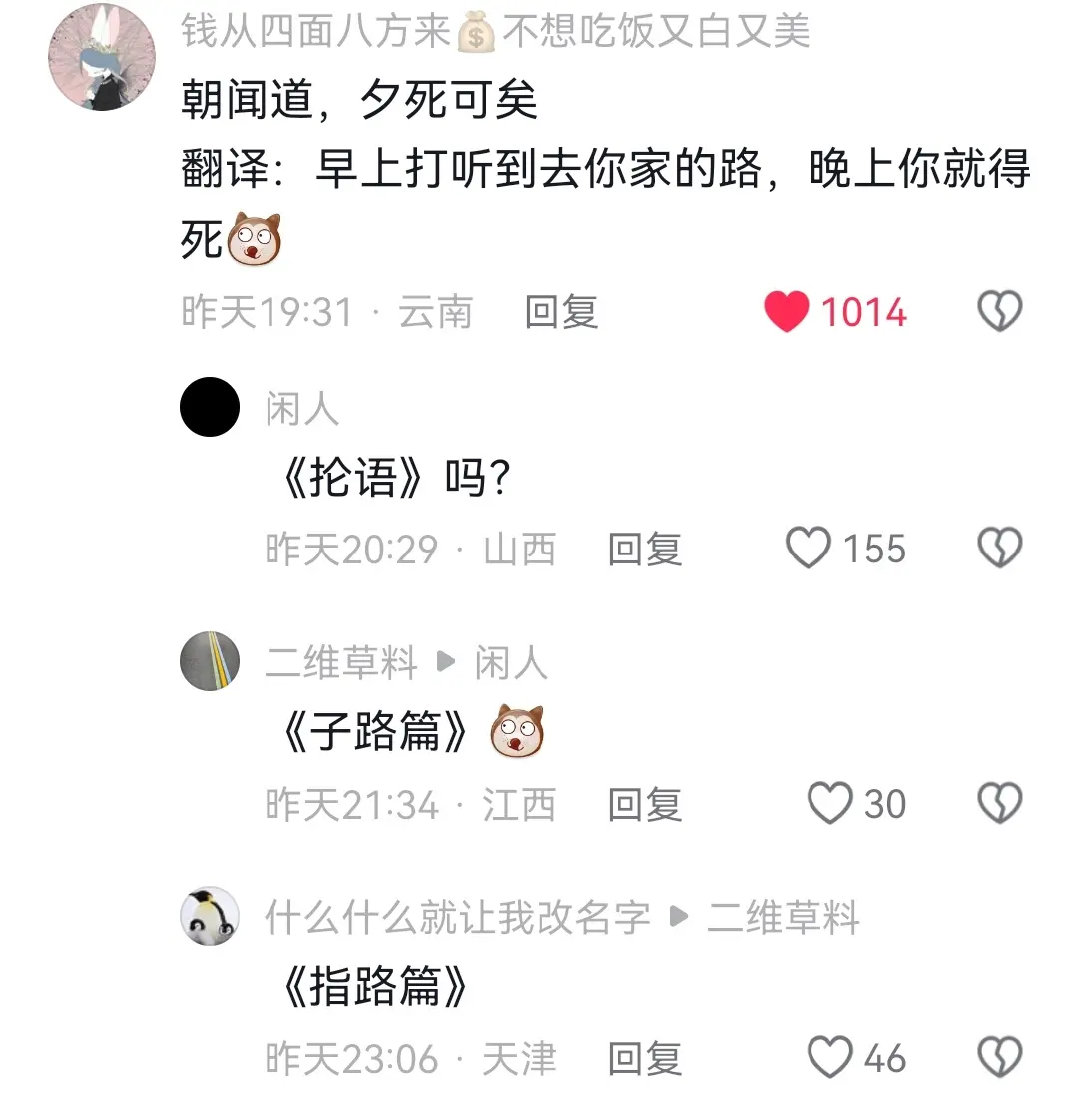The width and height of the screenshot is (1080, 1107).
Task: Like the 《指路篇》 reply with 46 likes
Action: pyautogui.click(x=830, y=1057)
